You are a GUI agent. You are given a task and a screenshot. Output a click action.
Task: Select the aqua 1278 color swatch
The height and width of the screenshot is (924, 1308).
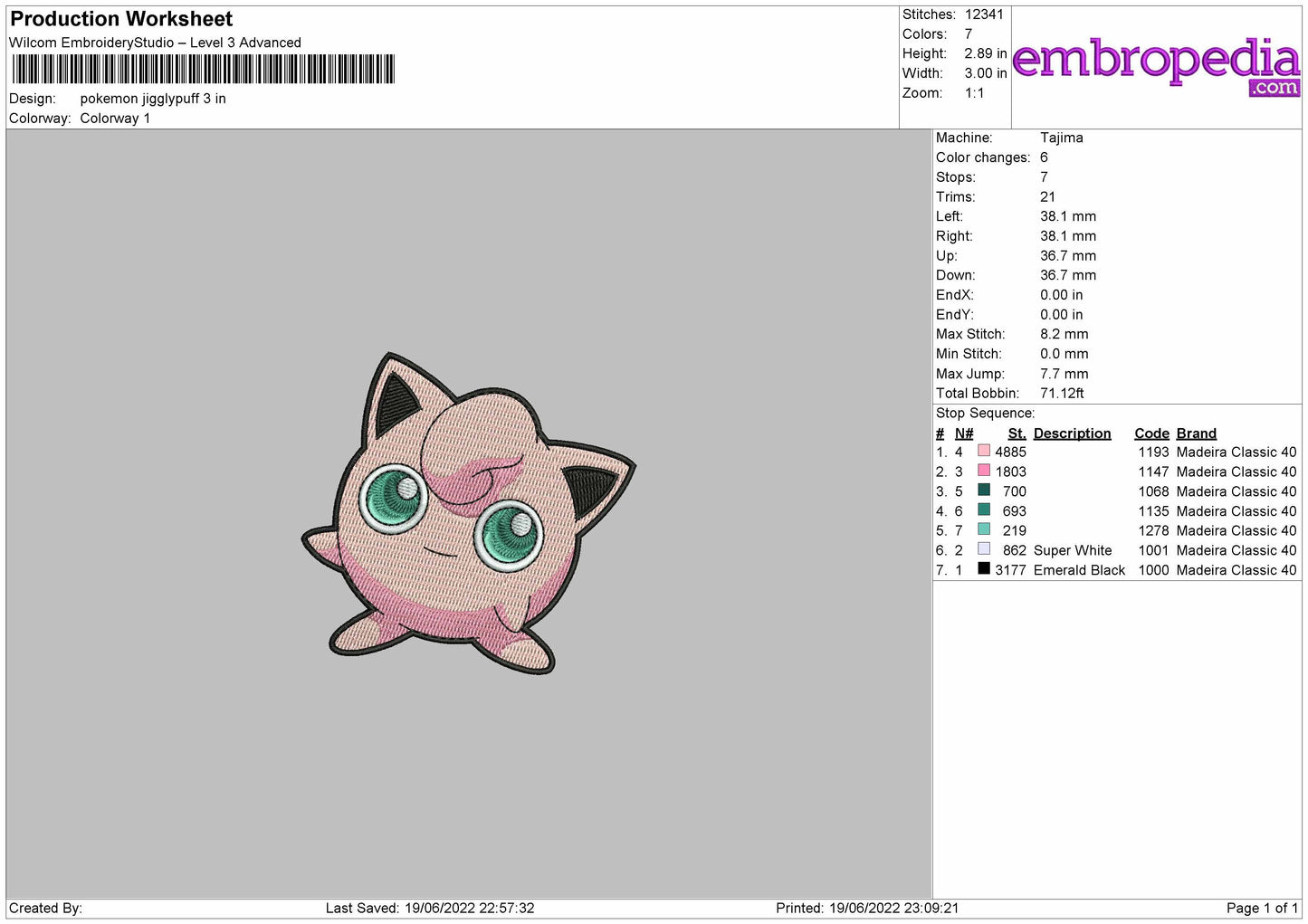tap(984, 529)
